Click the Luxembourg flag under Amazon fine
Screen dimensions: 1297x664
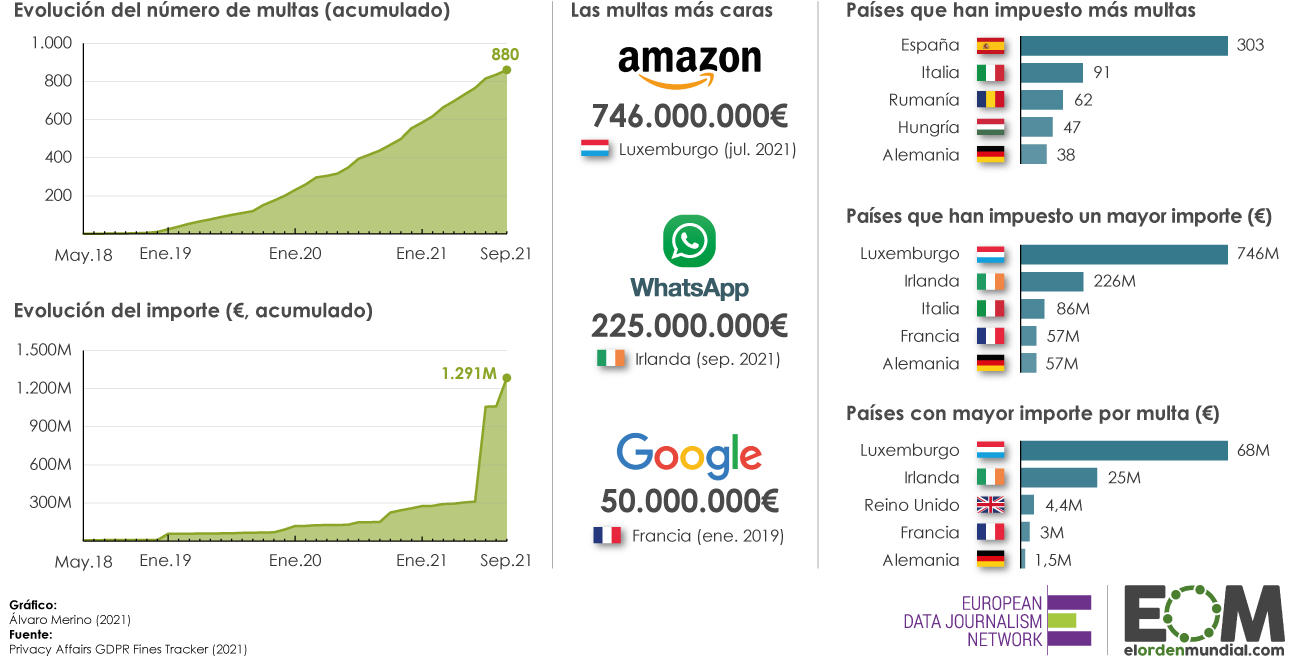[596, 150]
